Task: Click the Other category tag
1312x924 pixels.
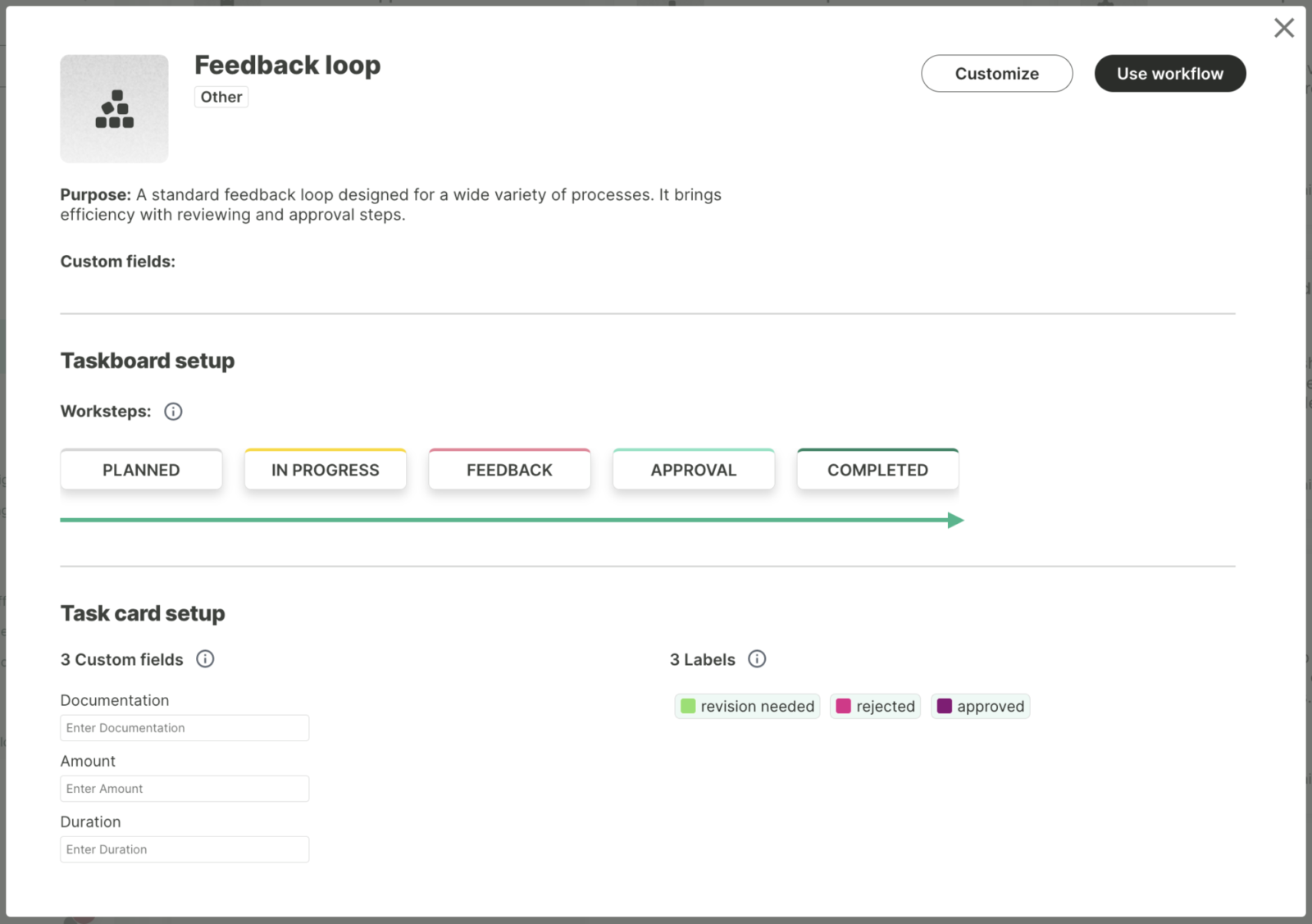Action: coord(221,97)
